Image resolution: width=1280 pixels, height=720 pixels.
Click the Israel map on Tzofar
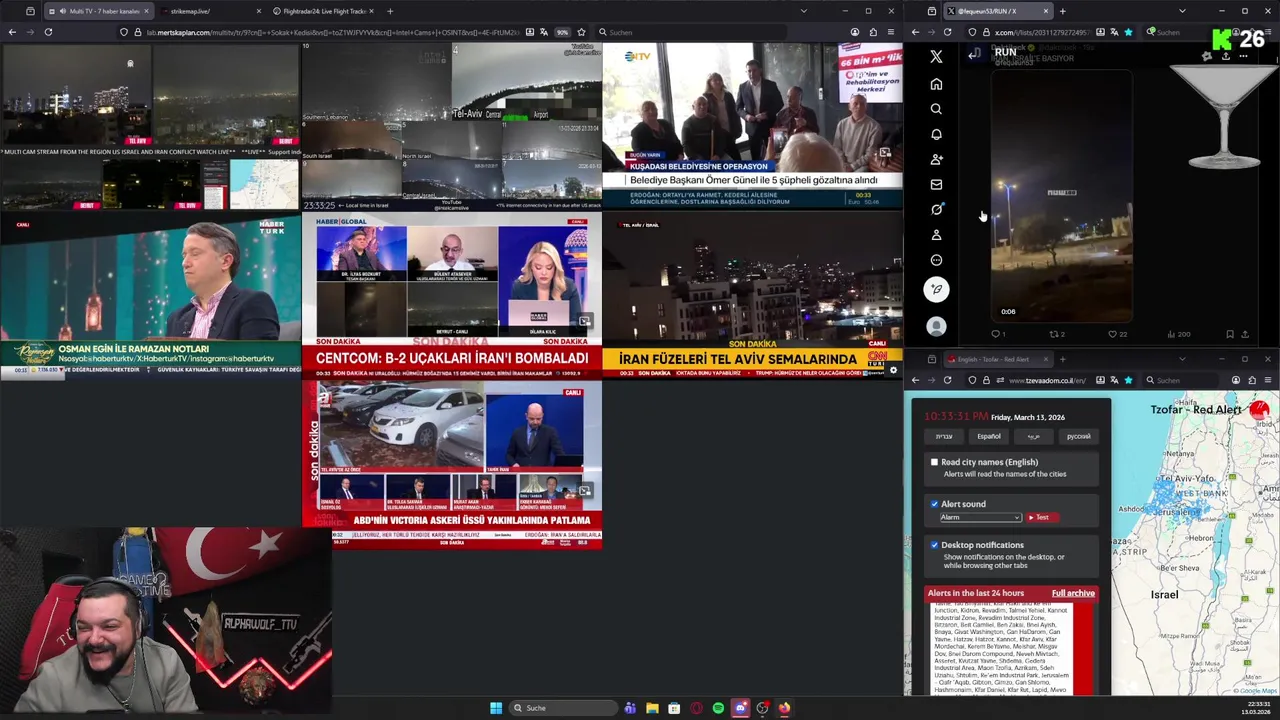(1195, 545)
